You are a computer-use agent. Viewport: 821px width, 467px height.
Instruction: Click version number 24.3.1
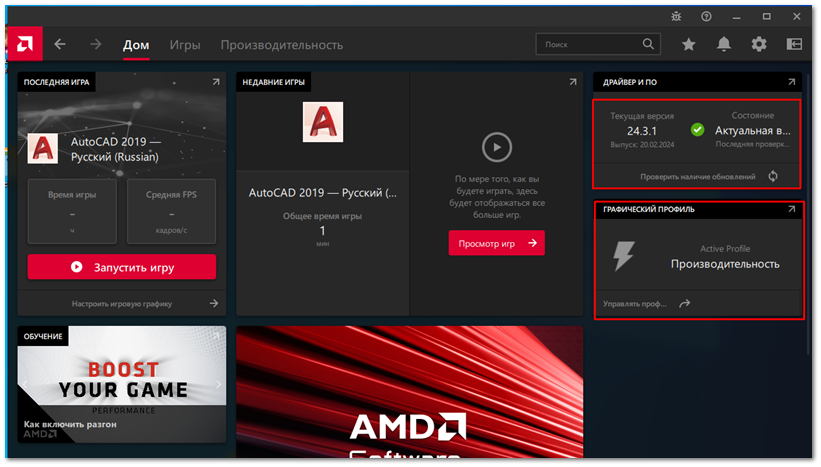642,131
